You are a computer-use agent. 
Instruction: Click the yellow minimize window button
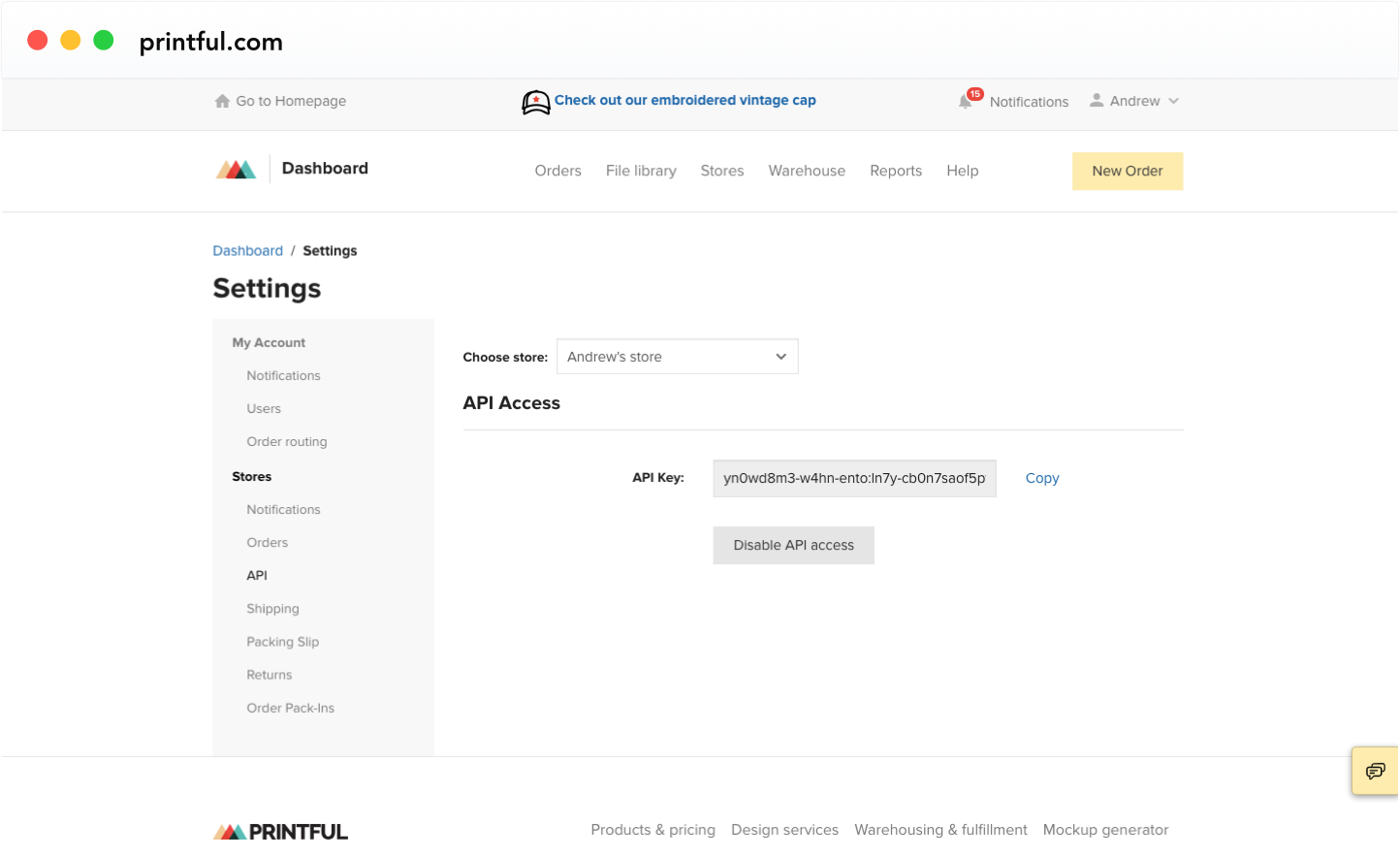(x=71, y=41)
